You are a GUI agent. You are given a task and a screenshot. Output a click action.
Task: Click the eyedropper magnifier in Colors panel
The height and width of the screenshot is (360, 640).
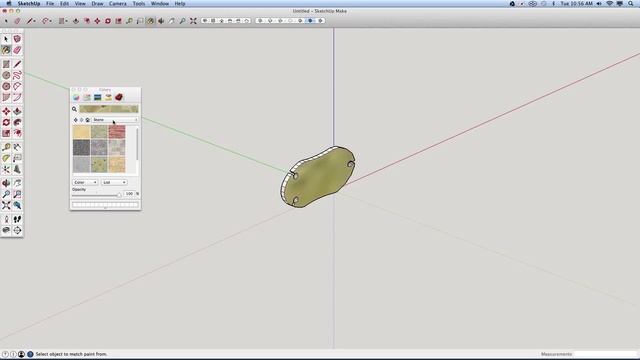click(74, 109)
